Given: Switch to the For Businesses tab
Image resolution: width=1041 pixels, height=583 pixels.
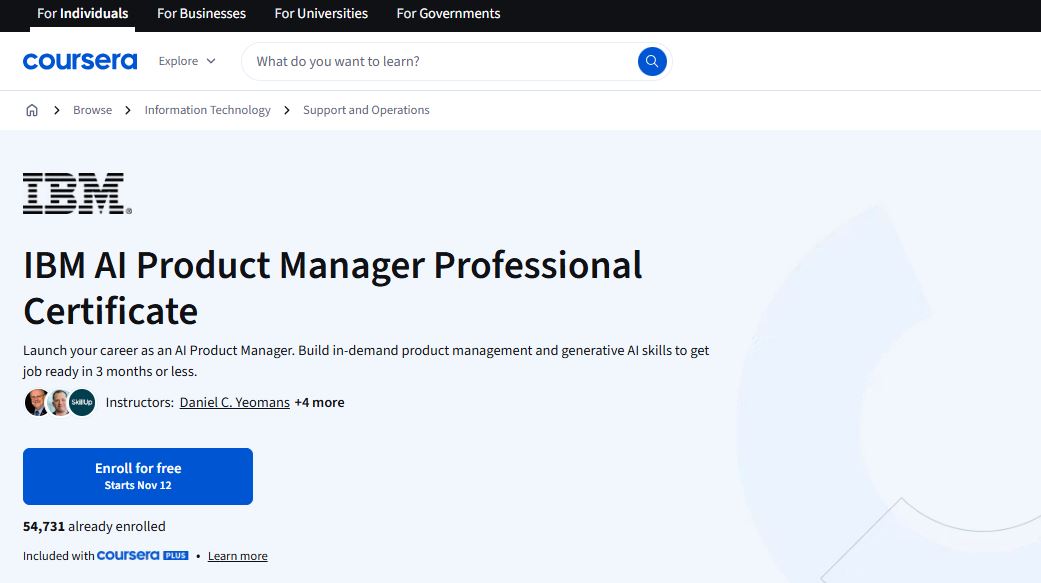Looking at the screenshot, I should [x=200, y=14].
